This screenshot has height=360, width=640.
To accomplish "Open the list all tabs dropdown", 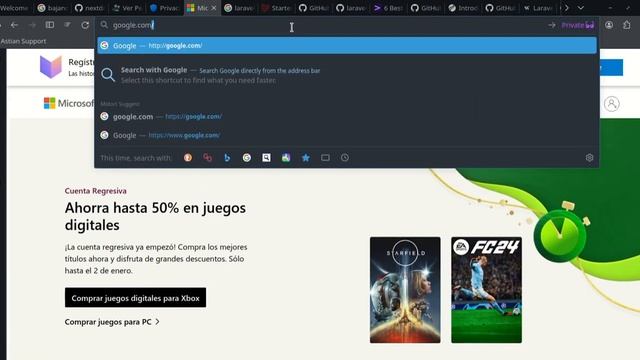I will click(580, 8).
